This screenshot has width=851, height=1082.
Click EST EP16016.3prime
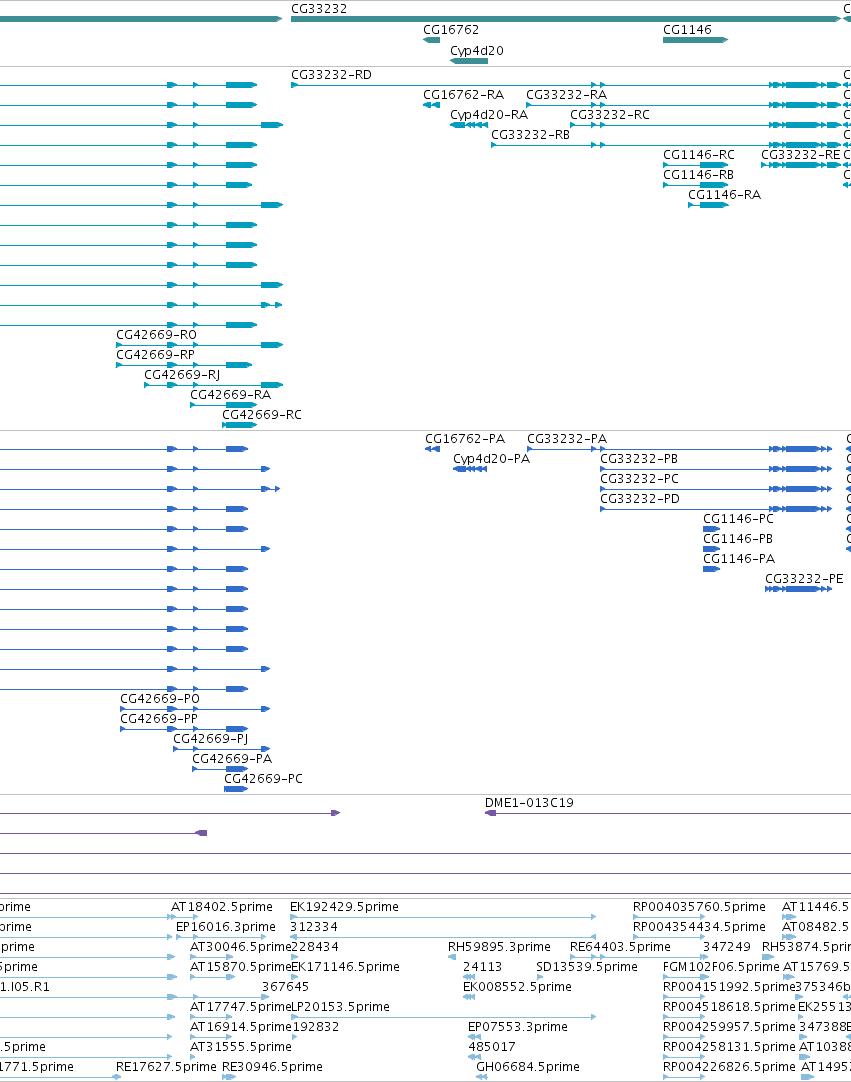[x=226, y=927]
